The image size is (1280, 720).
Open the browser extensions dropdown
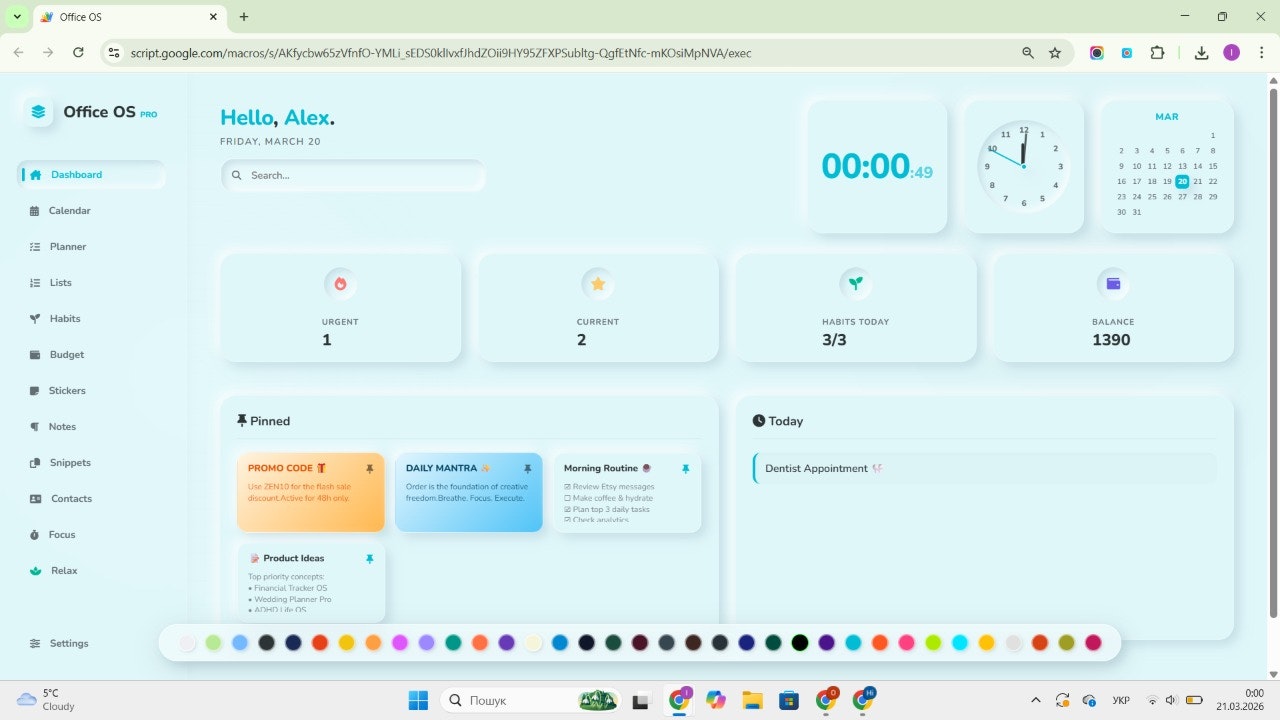[1157, 52]
